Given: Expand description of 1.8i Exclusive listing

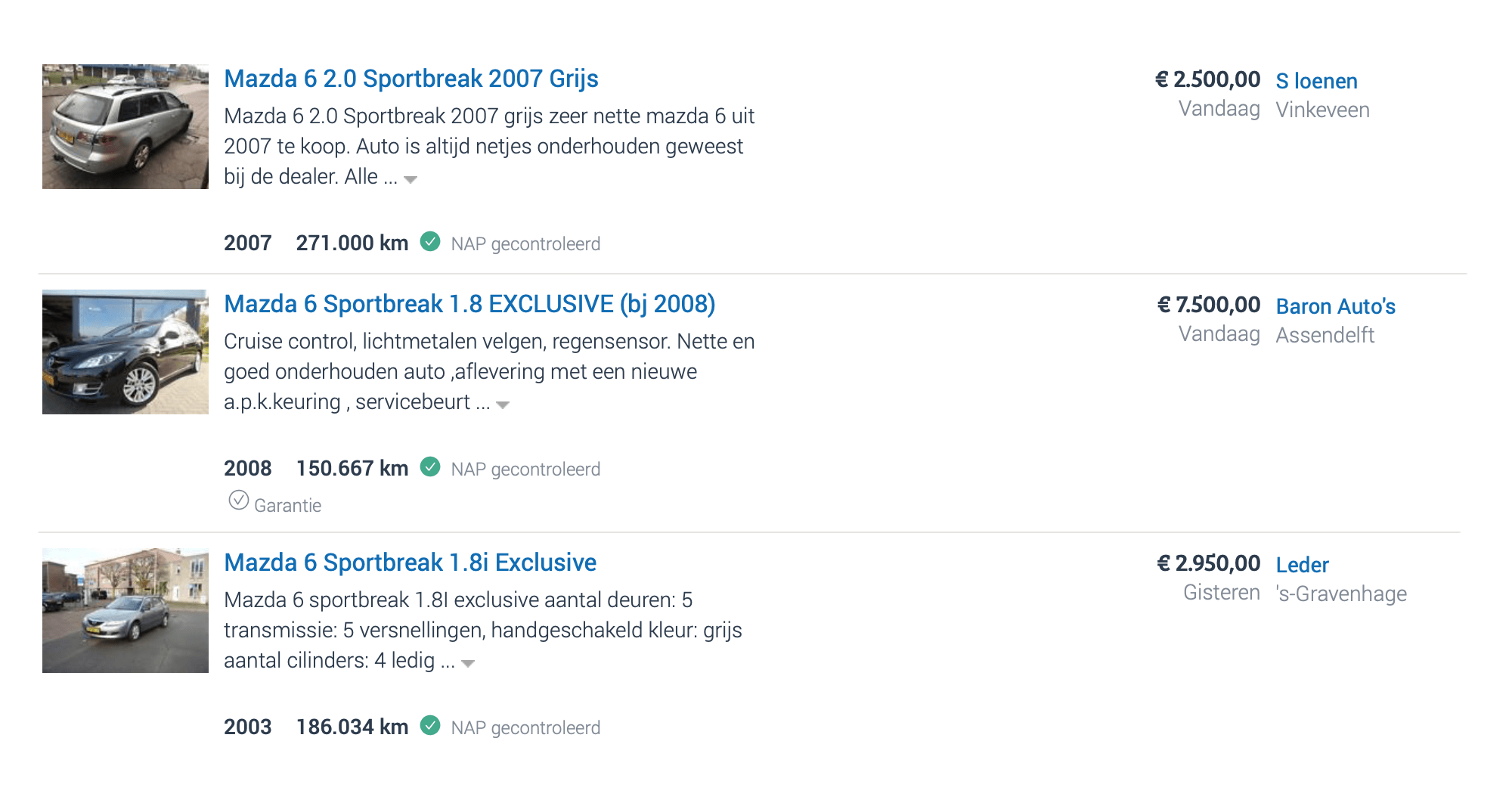Looking at the screenshot, I should 468,663.
